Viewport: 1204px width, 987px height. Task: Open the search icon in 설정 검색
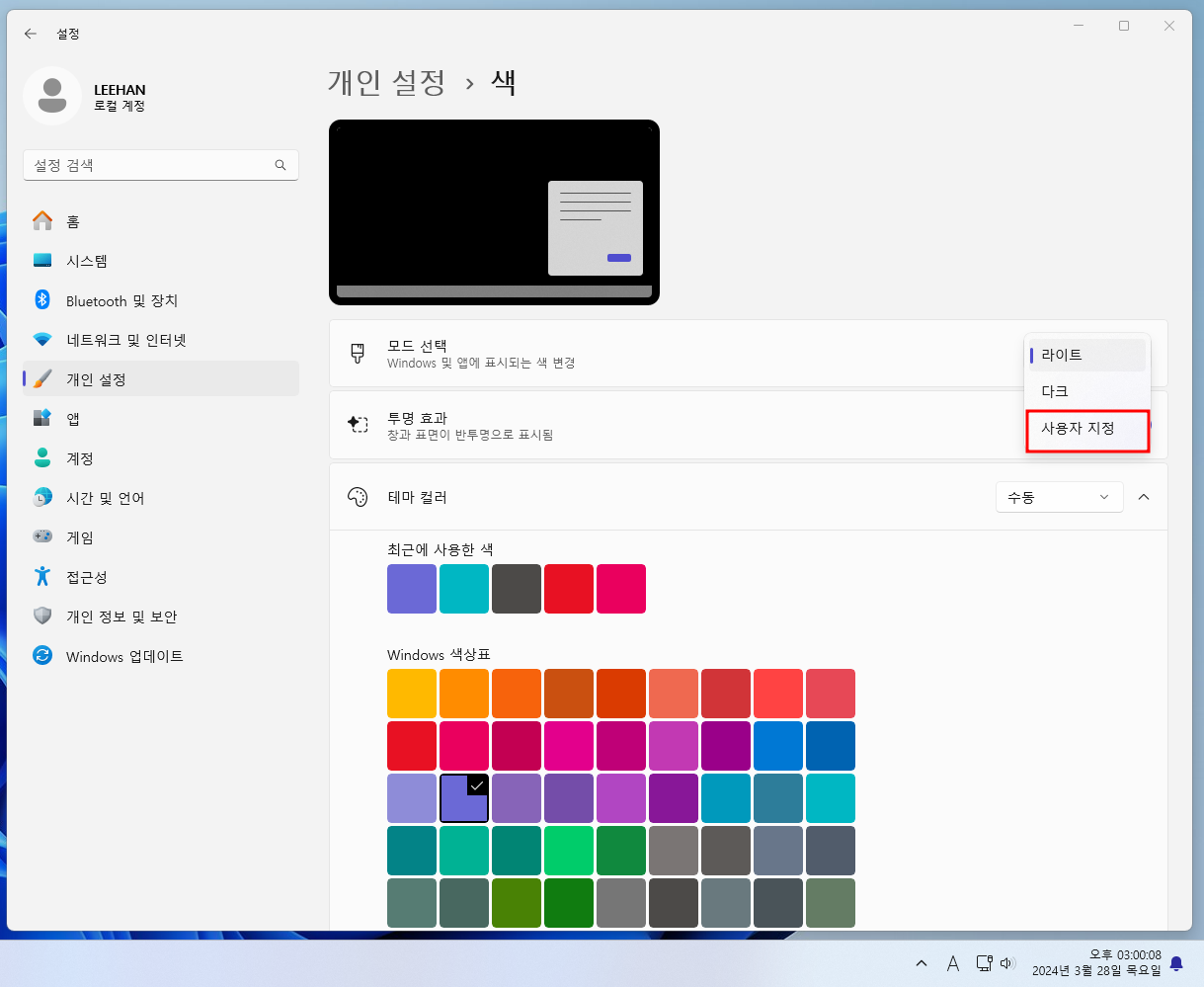281,165
